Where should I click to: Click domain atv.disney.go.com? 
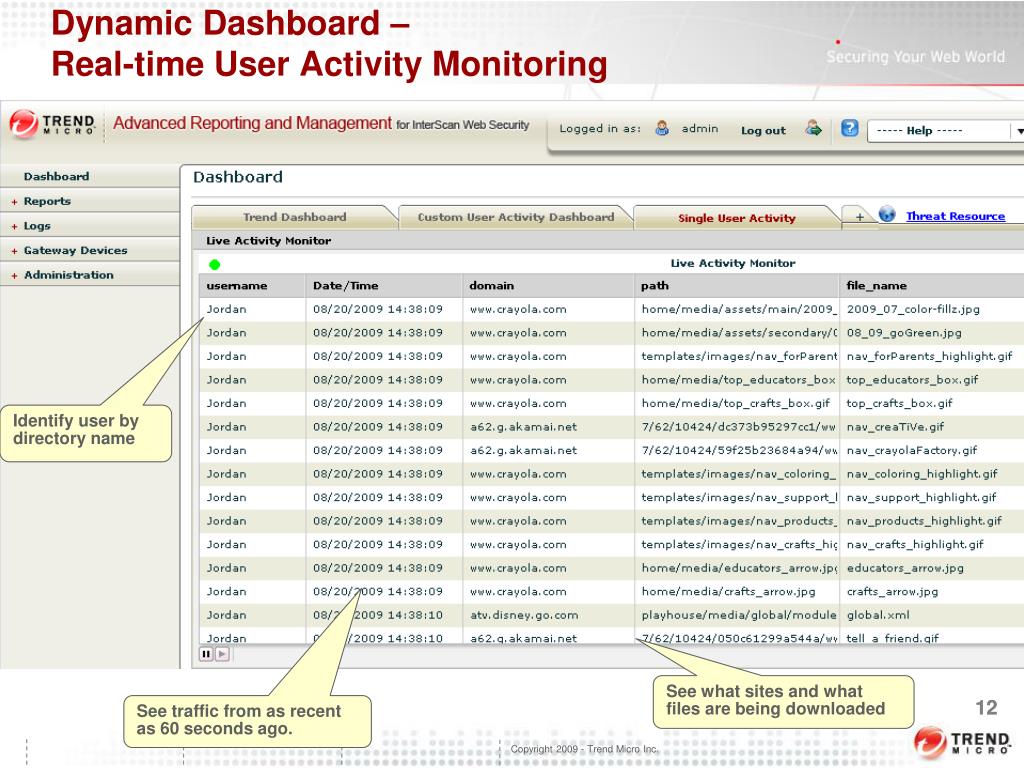524,615
